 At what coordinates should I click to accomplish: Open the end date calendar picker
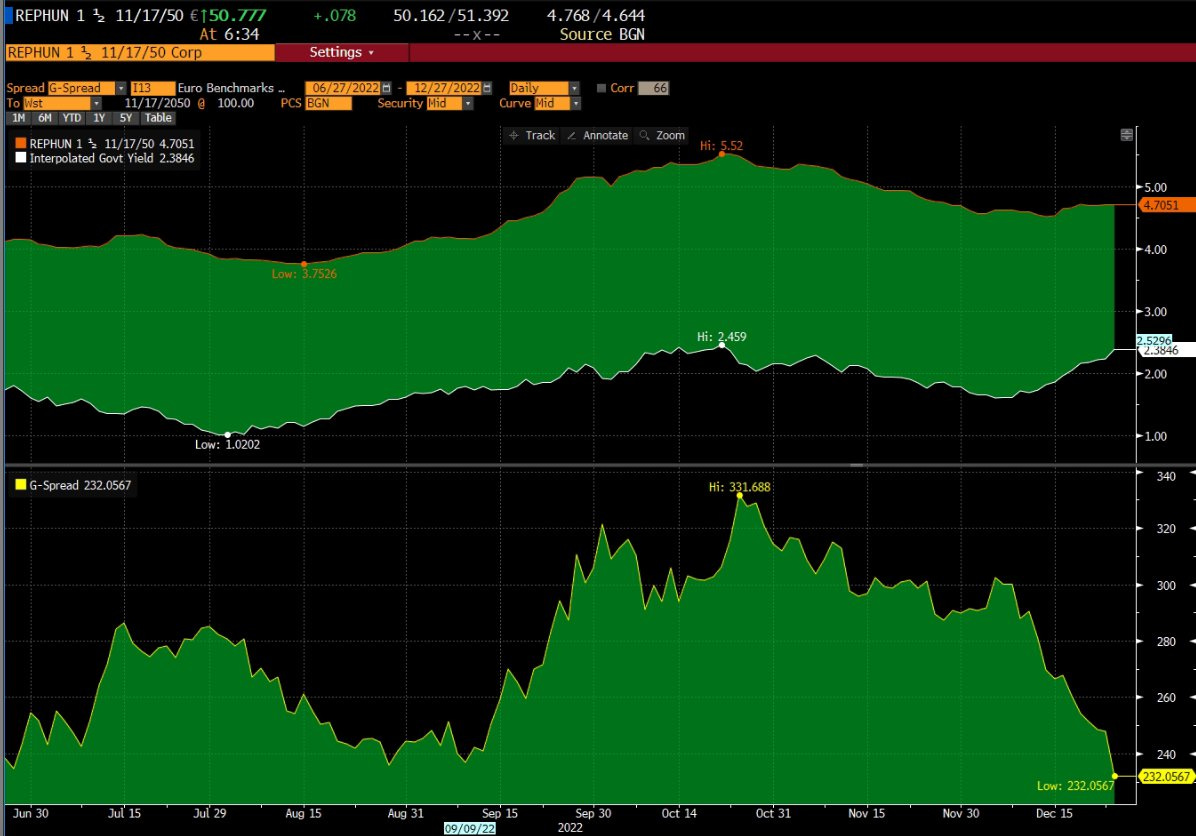[487, 88]
